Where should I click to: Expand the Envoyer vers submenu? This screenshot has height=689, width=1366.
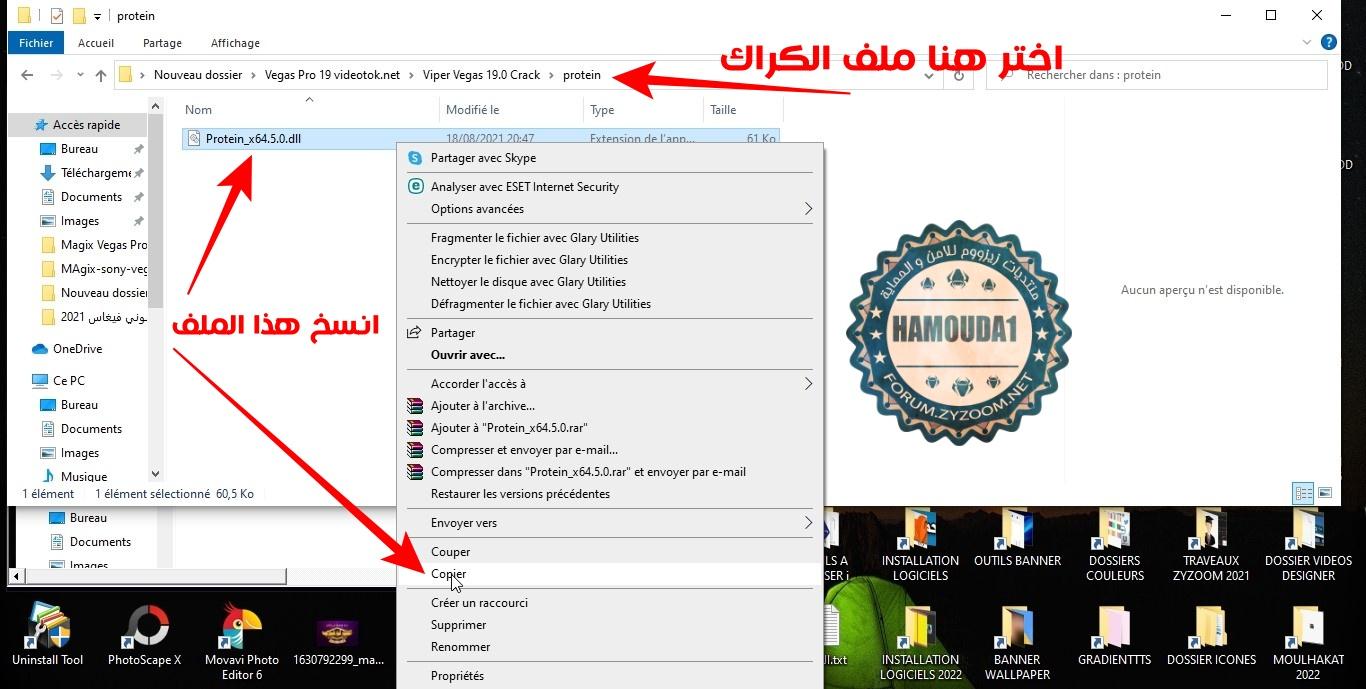(808, 523)
